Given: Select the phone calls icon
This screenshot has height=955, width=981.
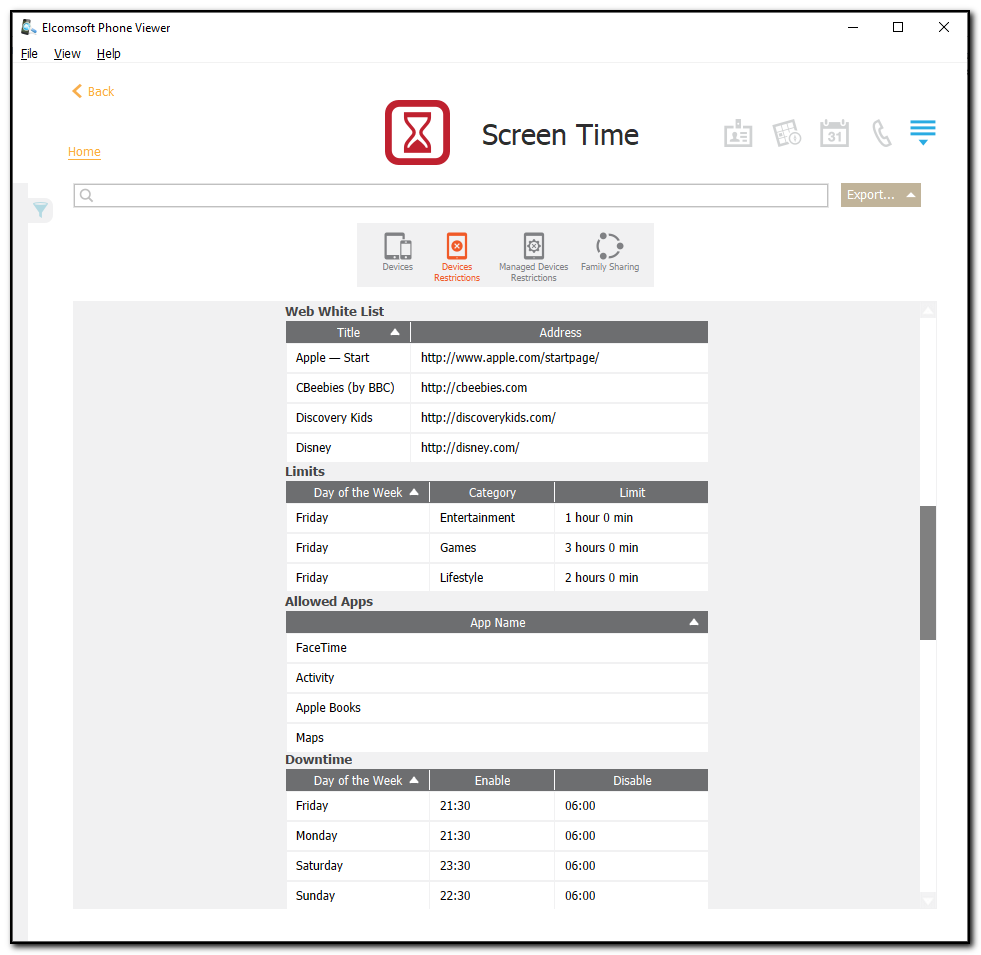Looking at the screenshot, I should tap(881, 132).
